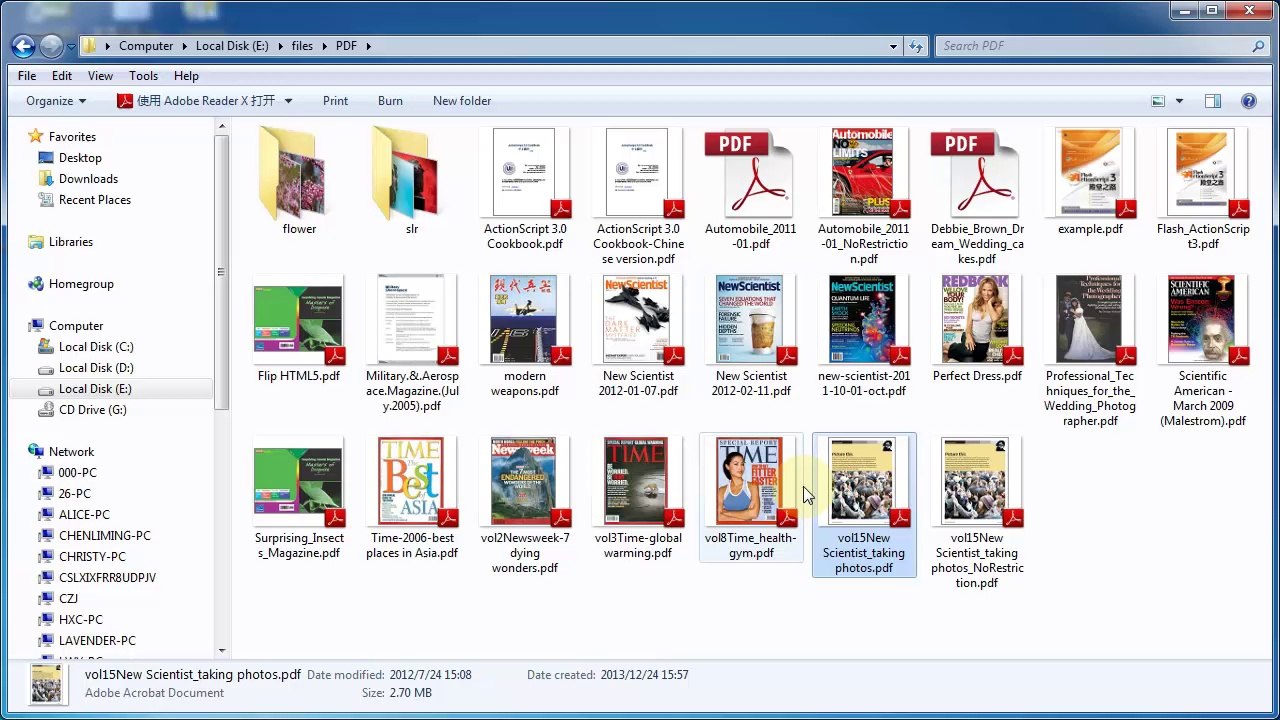Open Homegroup in navigation pane

81,284
